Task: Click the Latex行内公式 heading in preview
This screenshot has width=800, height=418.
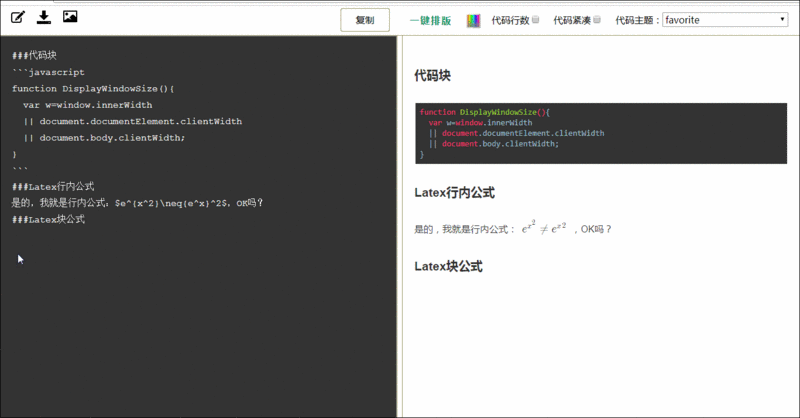Action: point(455,192)
